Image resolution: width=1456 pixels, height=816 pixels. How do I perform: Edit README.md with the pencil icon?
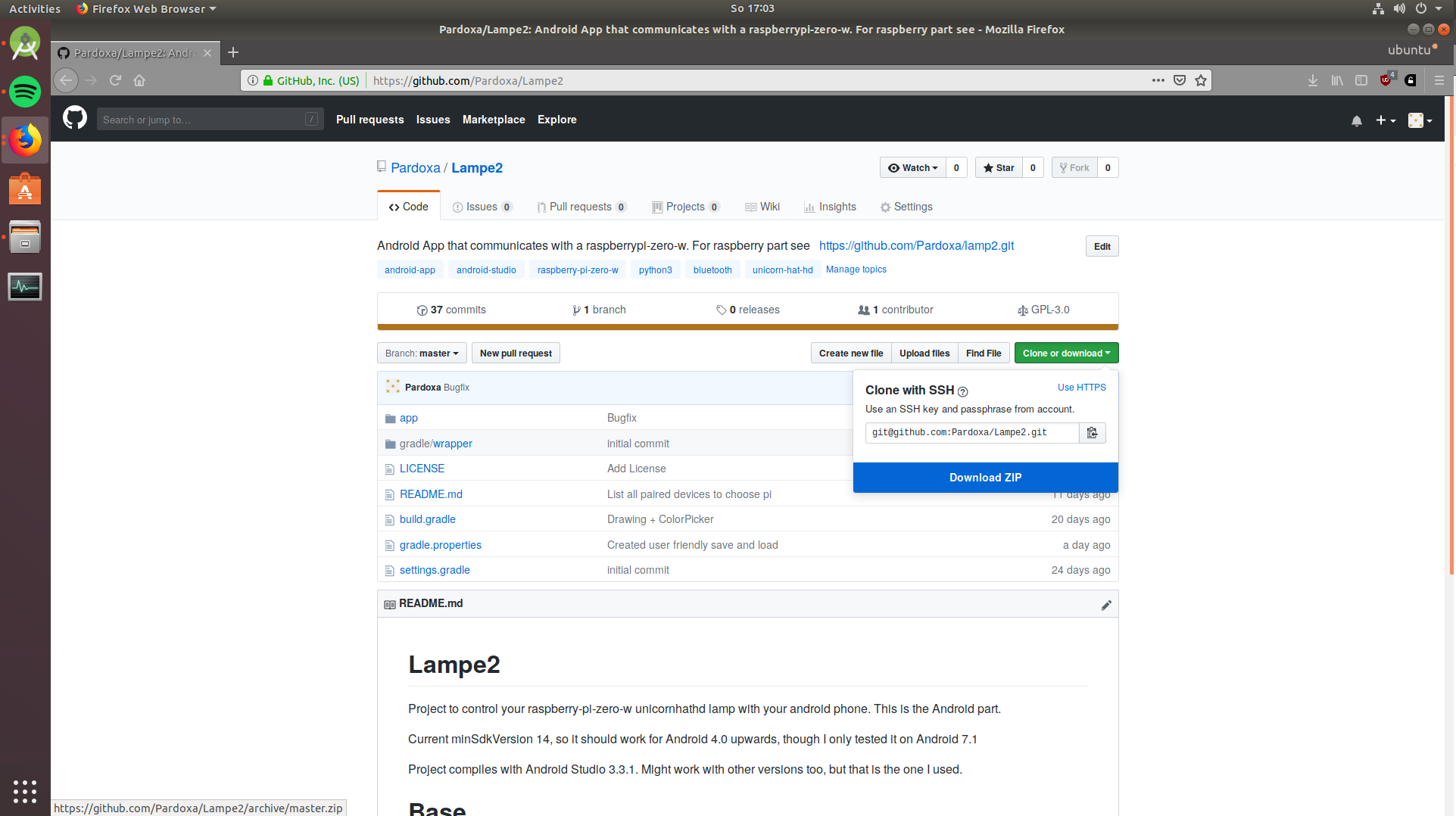1106,605
